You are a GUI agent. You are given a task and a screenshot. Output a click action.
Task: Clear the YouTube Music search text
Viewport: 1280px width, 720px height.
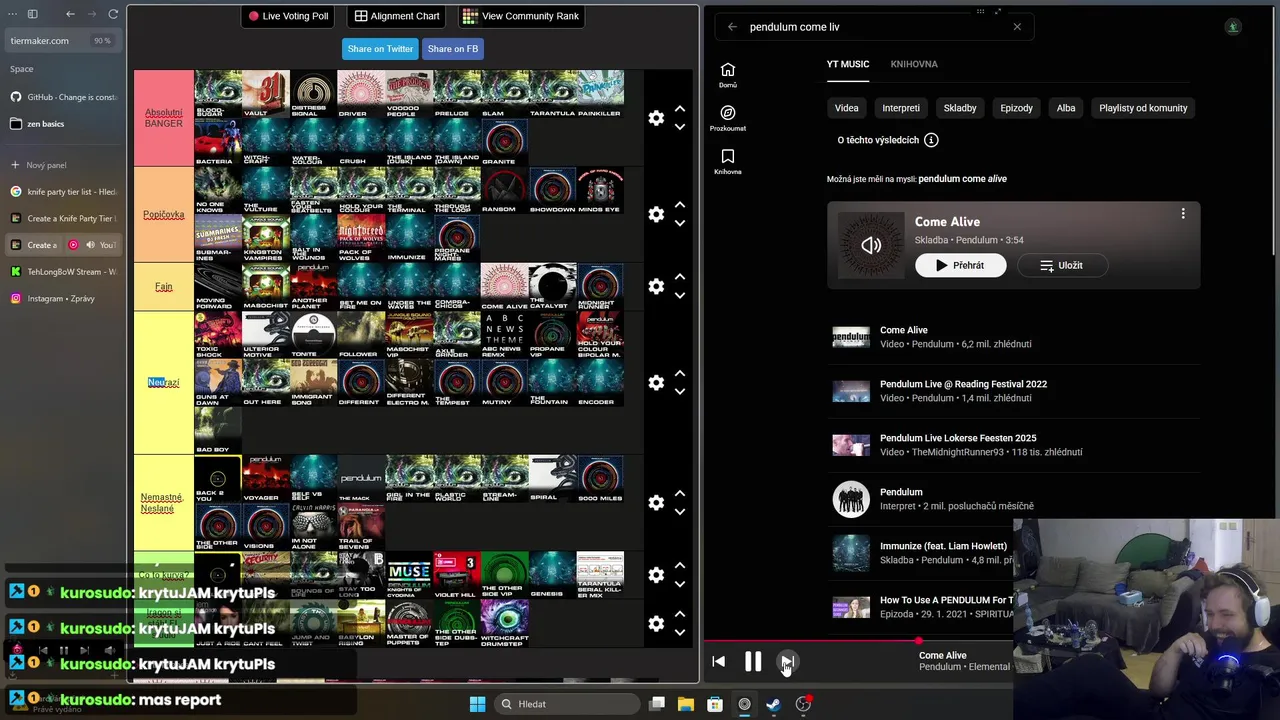pyautogui.click(x=1017, y=27)
